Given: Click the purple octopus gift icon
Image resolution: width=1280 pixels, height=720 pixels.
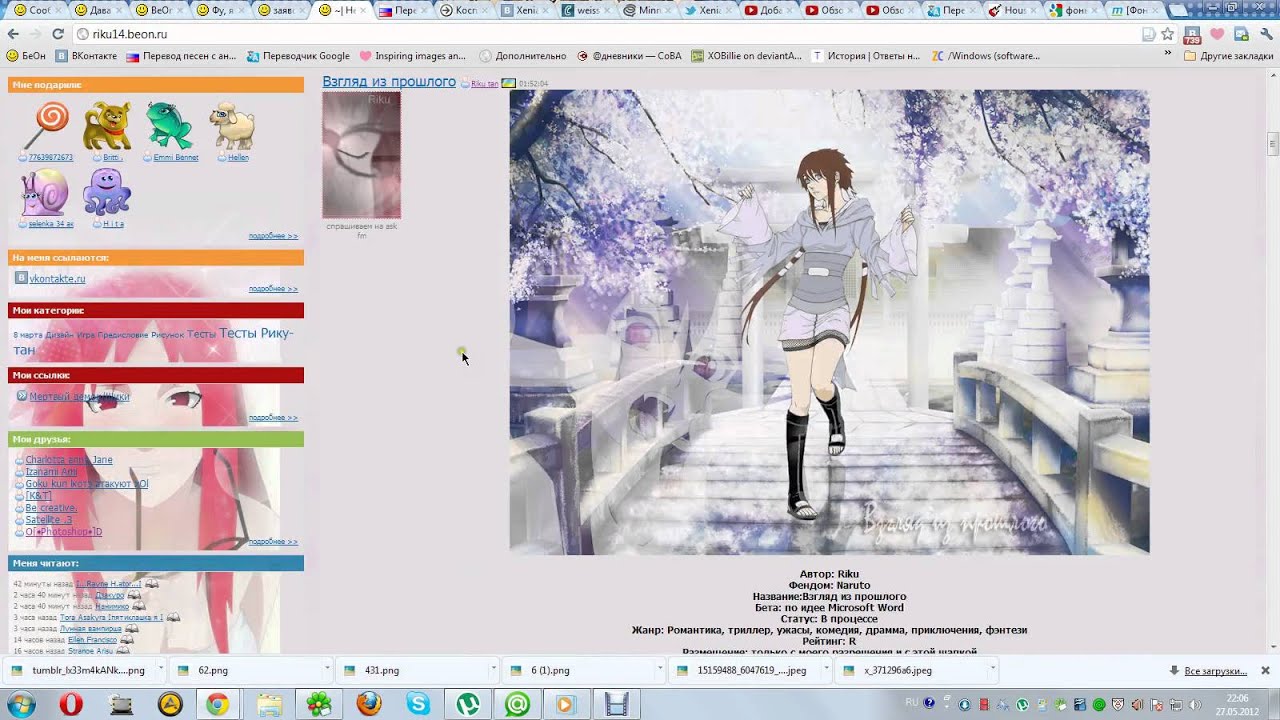Looking at the screenshot, I should point(106,192).
